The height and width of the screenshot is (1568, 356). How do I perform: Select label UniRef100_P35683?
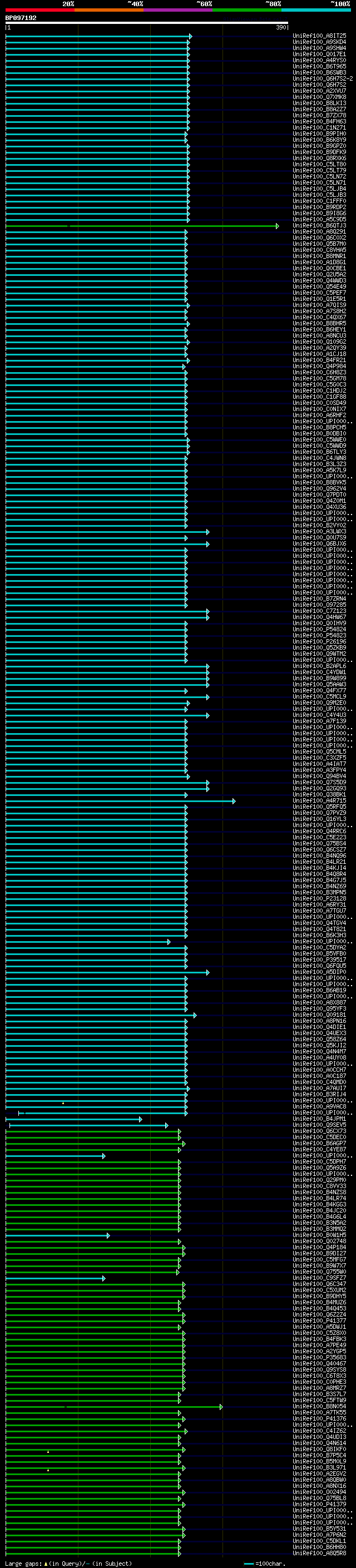pyautogui.click(x=319, y=1357)
